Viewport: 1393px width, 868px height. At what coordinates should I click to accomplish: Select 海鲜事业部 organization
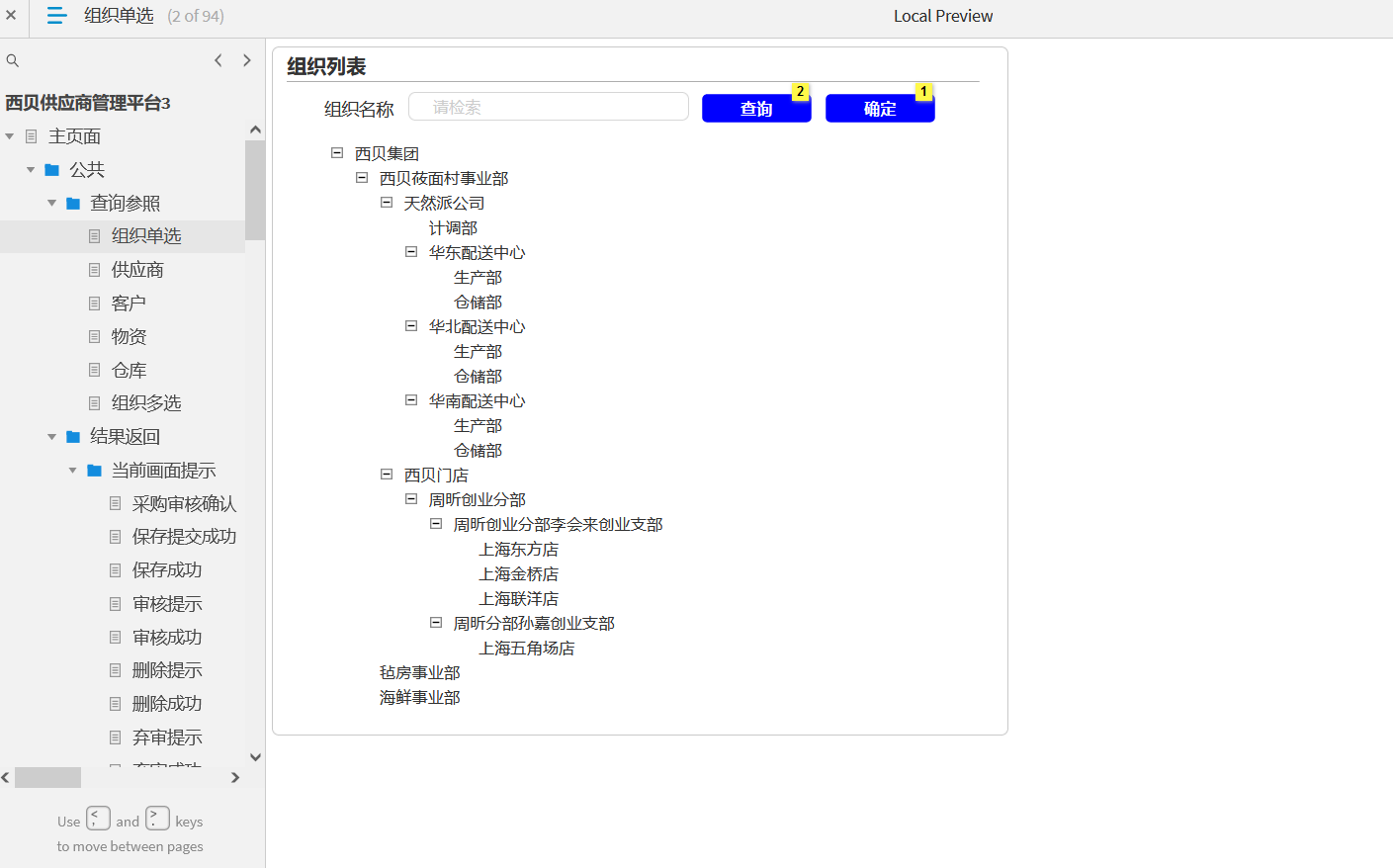tap(420, 698)
